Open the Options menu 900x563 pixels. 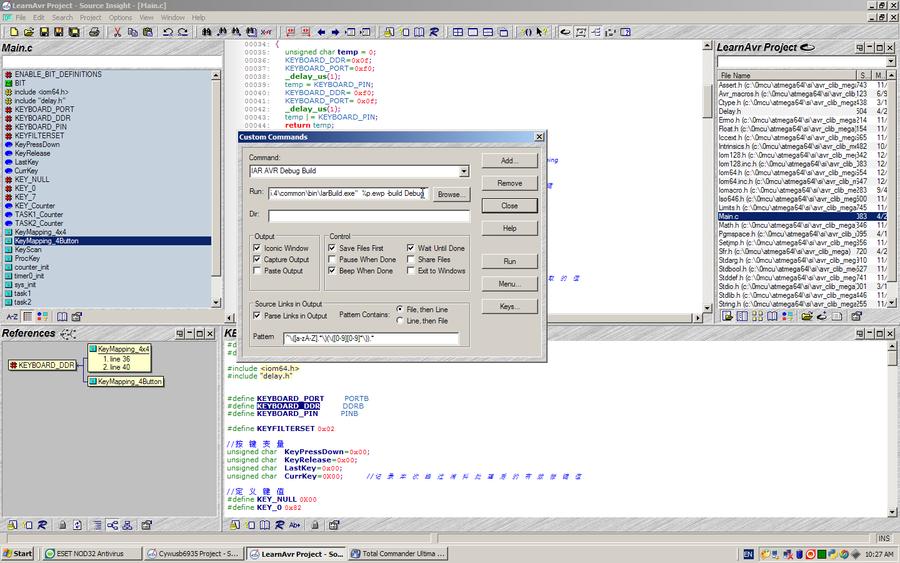(x=120, y=17)
